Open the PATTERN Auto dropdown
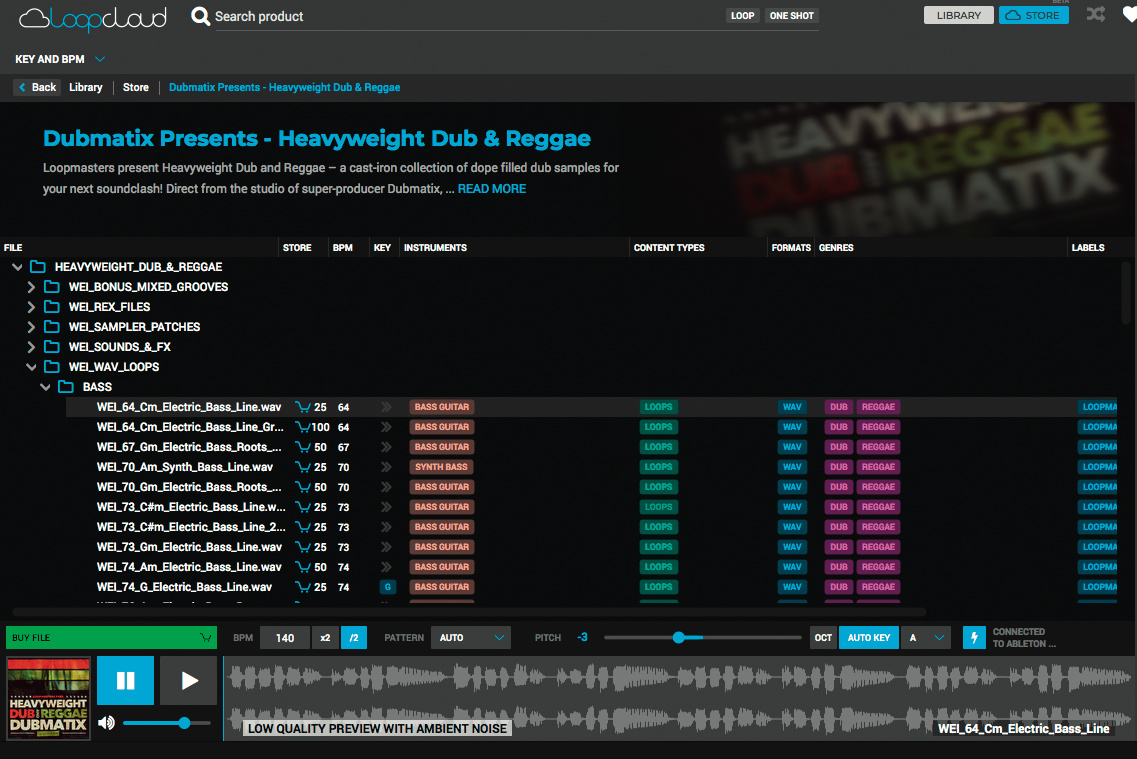Screen dimensions: 1137x759 (x=471, y=638)
